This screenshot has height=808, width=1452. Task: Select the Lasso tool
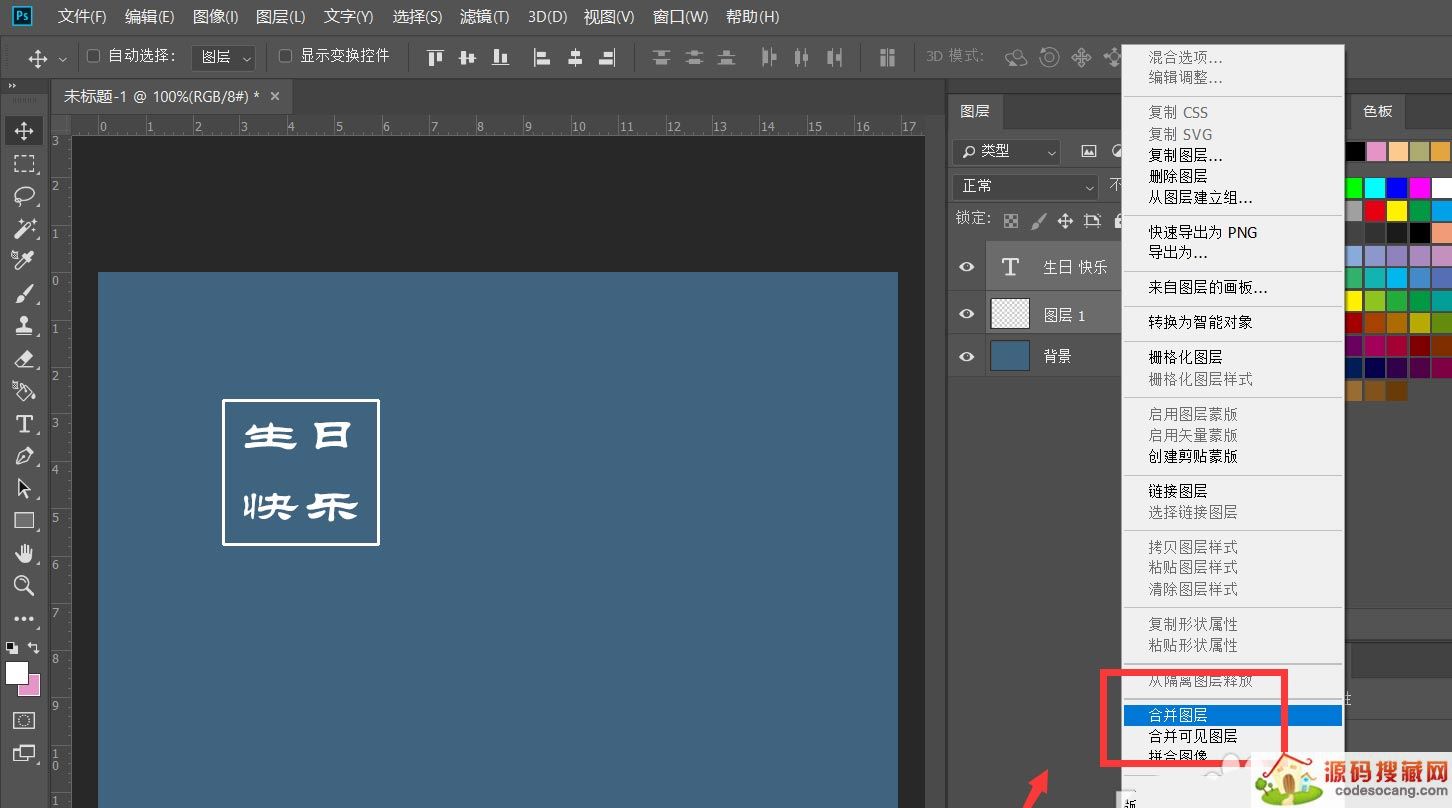tap(24, 196)
